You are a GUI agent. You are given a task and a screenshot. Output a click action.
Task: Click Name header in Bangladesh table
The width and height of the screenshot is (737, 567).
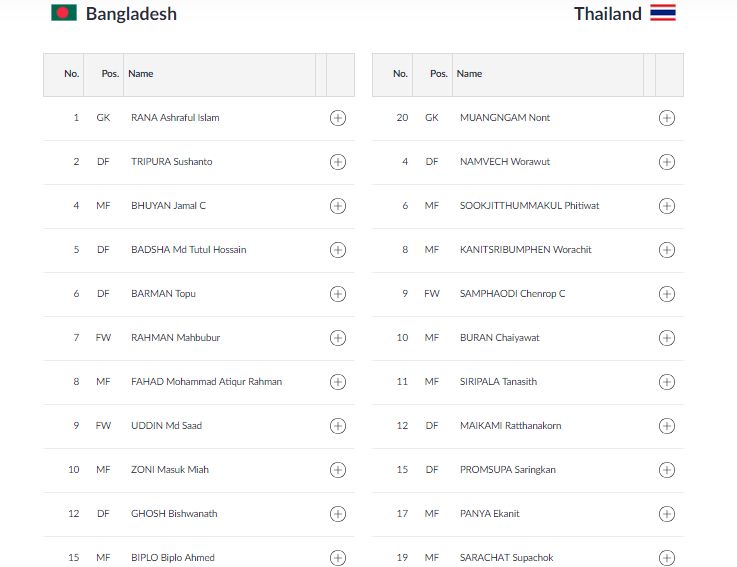coord(141,74)
